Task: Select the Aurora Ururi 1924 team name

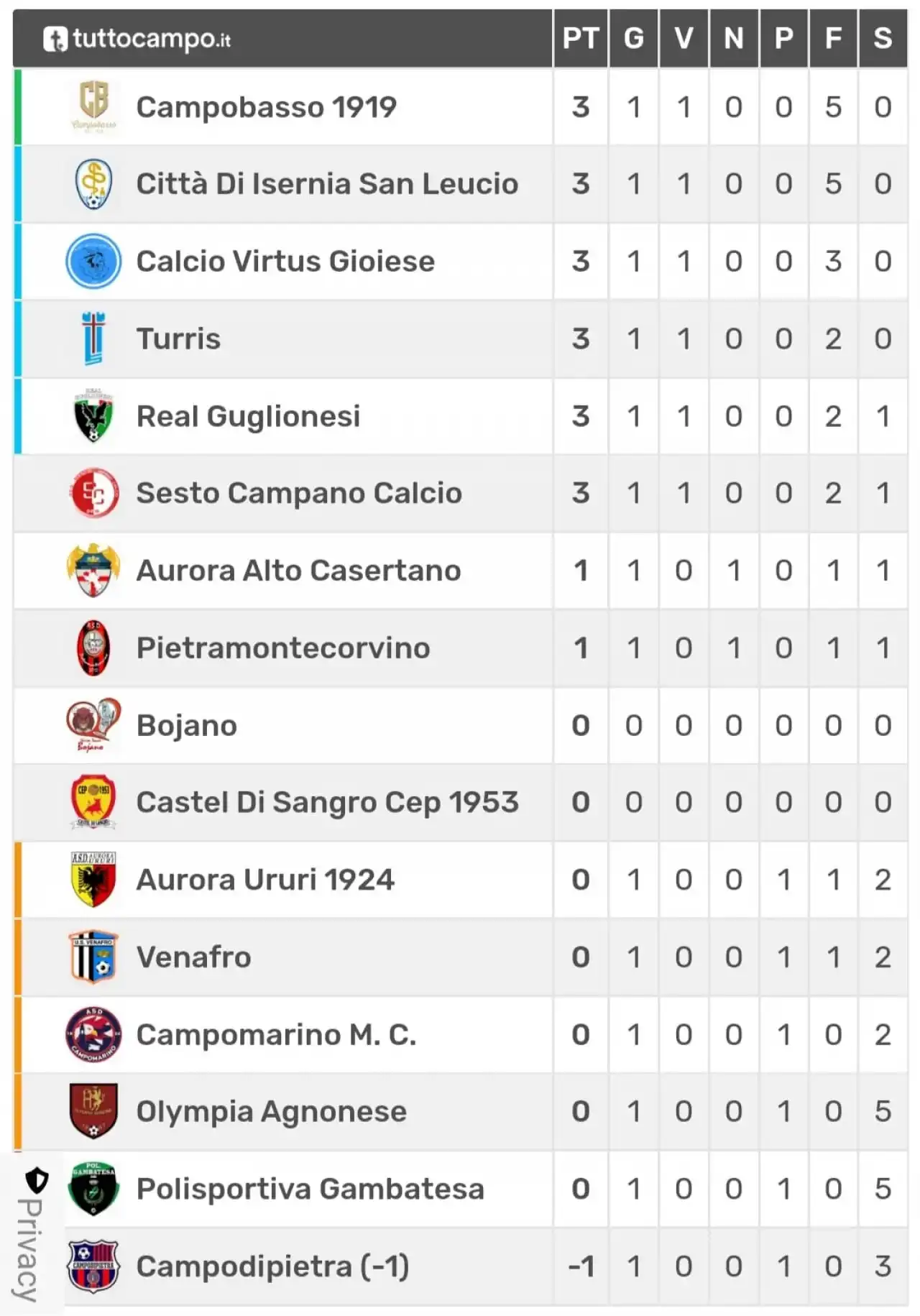Action: [x=265, y=880]
